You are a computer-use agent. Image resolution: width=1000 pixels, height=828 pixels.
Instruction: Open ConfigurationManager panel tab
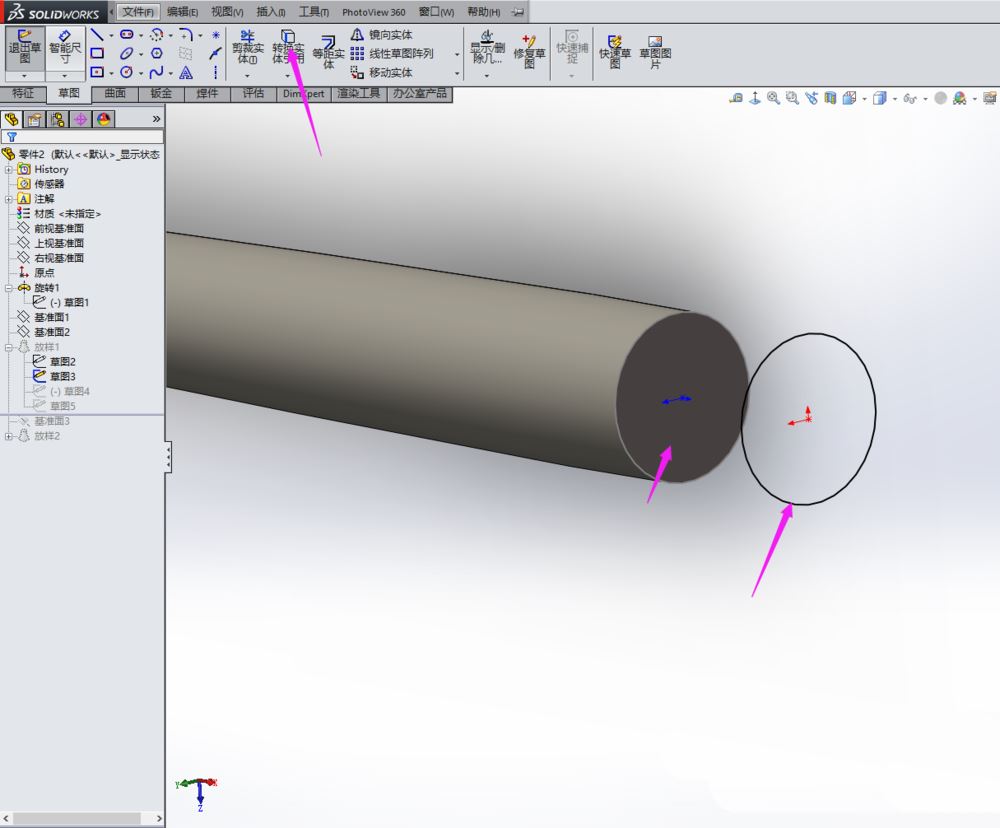coord(57,119)
